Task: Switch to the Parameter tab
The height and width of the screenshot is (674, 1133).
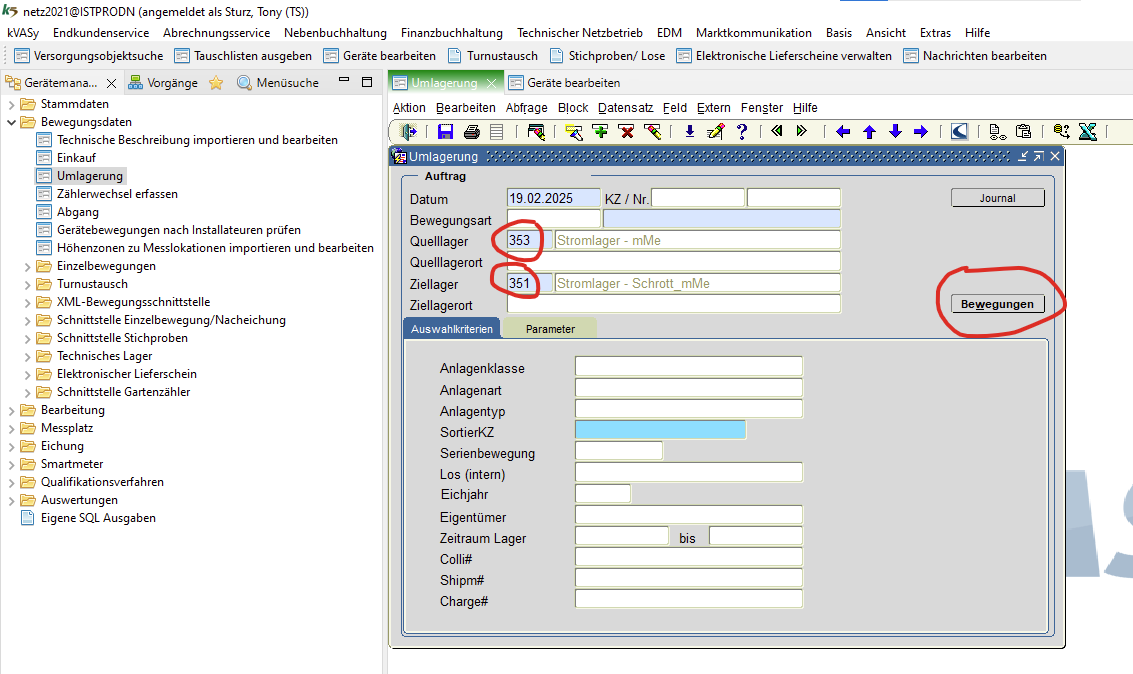Action: pos(550,328)
